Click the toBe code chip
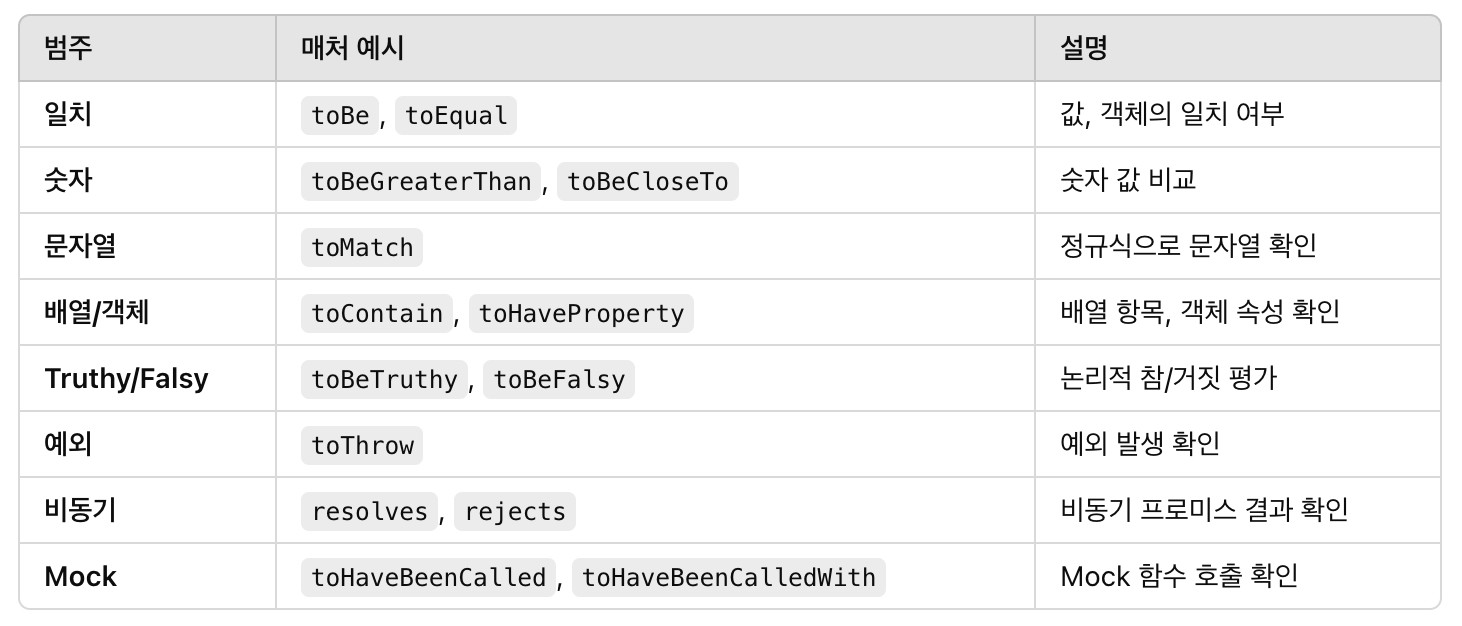This screenshot has height=626, width=1462. pos(340,115)
